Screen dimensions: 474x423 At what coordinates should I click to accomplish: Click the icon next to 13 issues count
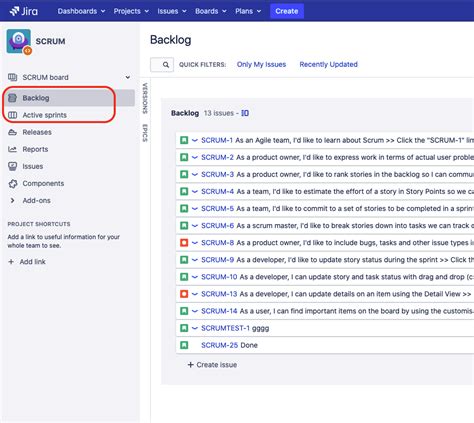[x=245, y=113]
